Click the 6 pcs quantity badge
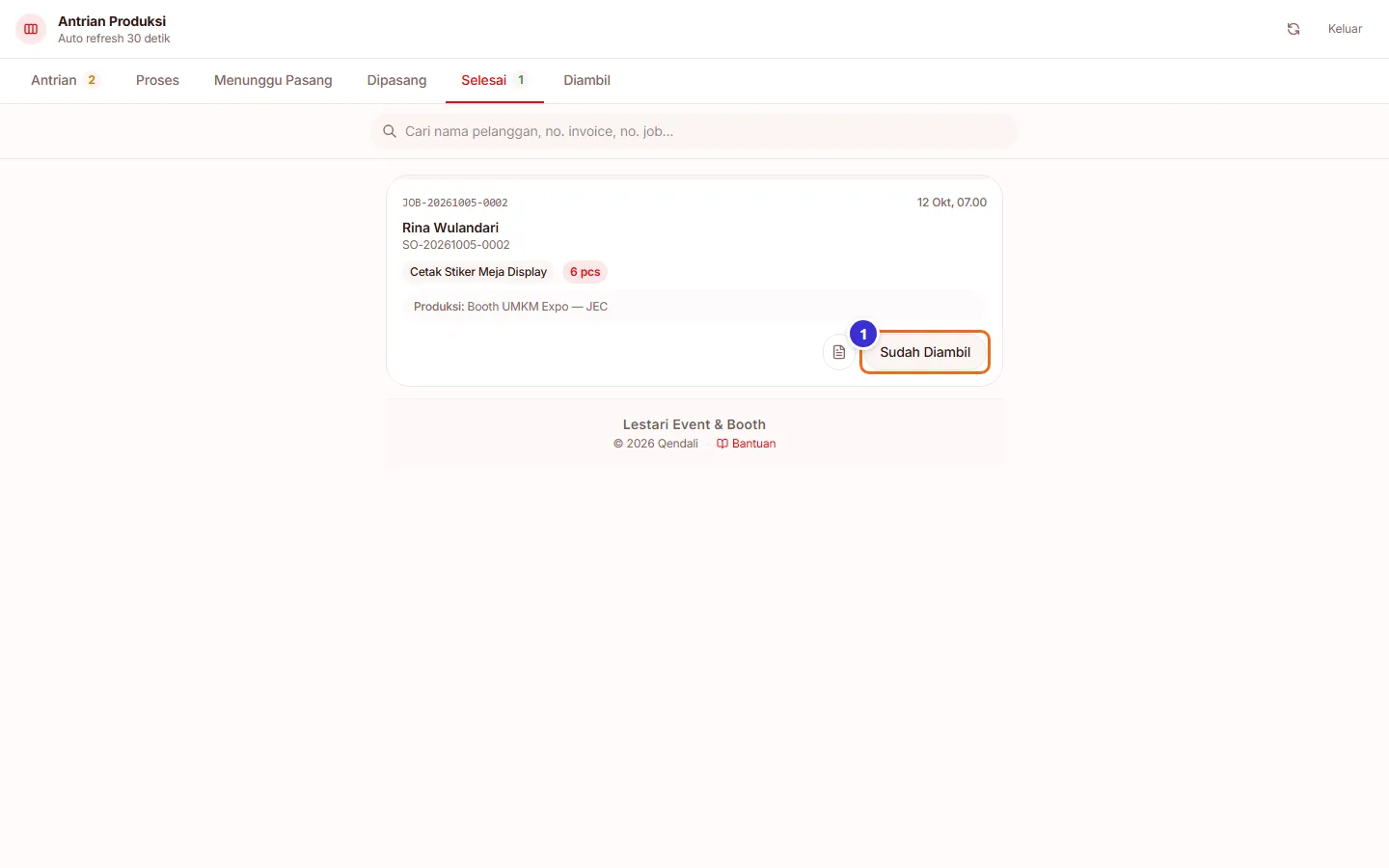This screenshot has width=1389, height=868. coord(585,272)
